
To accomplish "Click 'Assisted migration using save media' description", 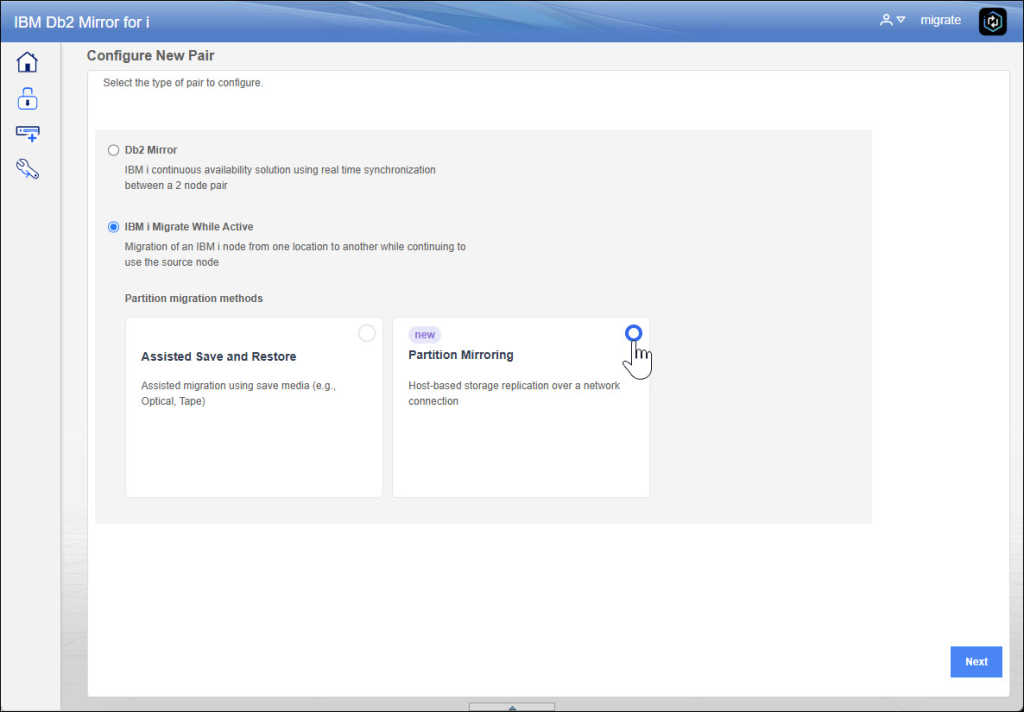I will pos(238,393).
